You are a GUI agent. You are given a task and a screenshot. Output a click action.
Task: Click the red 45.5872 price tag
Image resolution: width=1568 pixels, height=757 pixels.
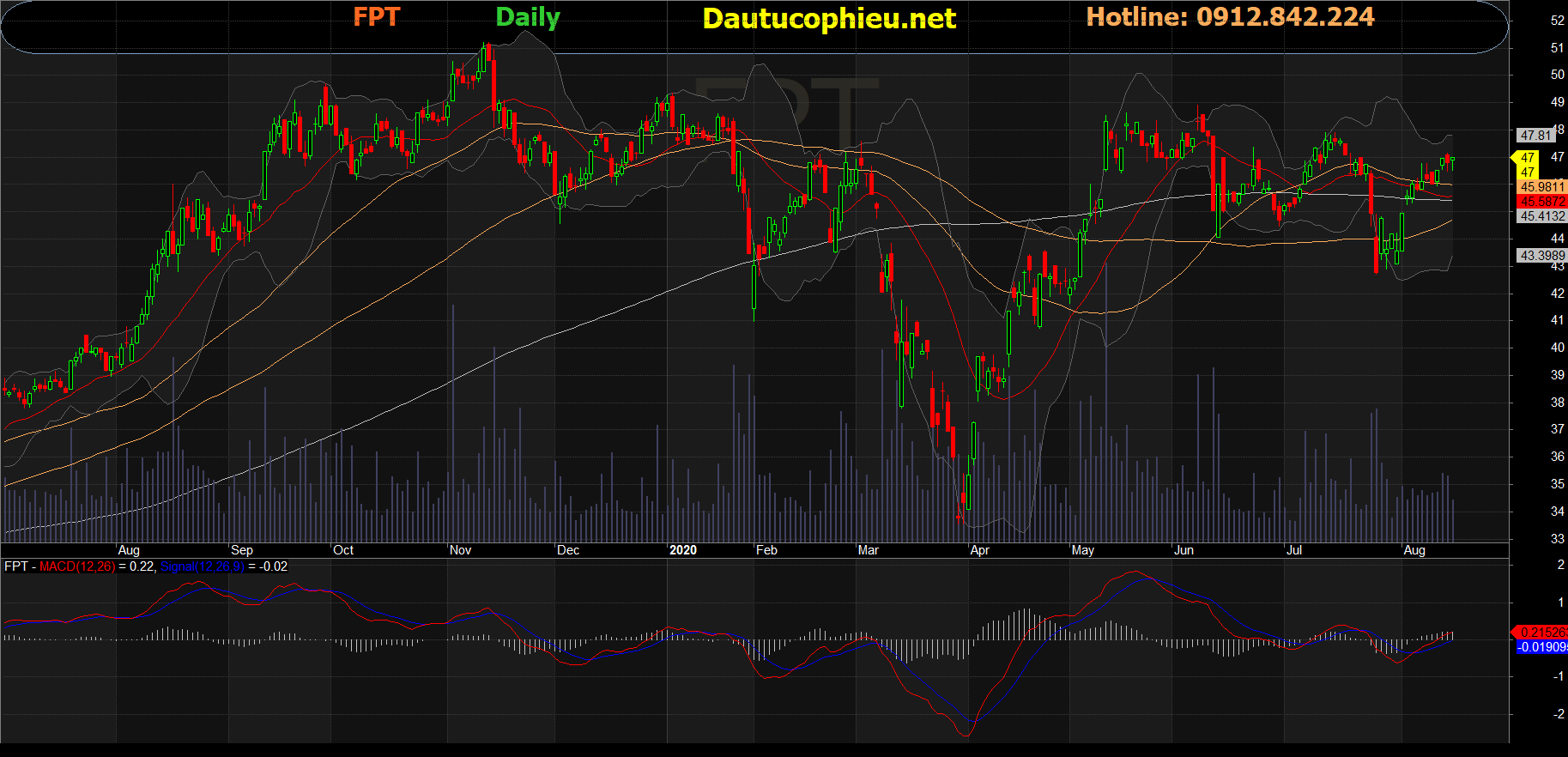(x=1542, y=202)
